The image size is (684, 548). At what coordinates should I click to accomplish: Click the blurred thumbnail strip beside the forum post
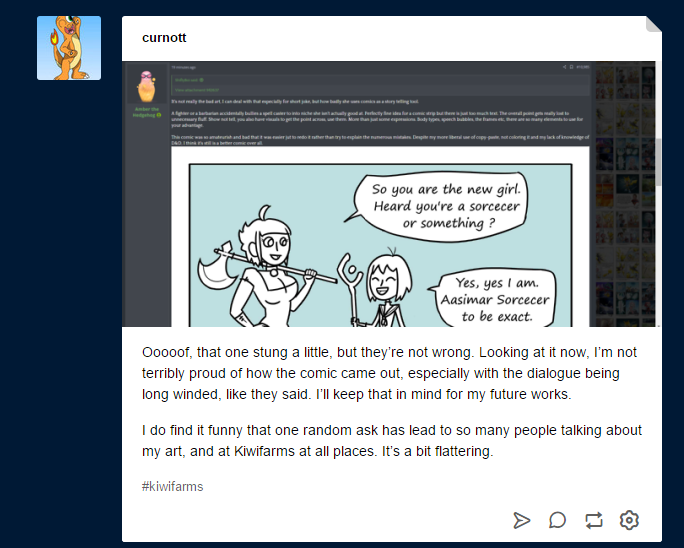(625, 194)
